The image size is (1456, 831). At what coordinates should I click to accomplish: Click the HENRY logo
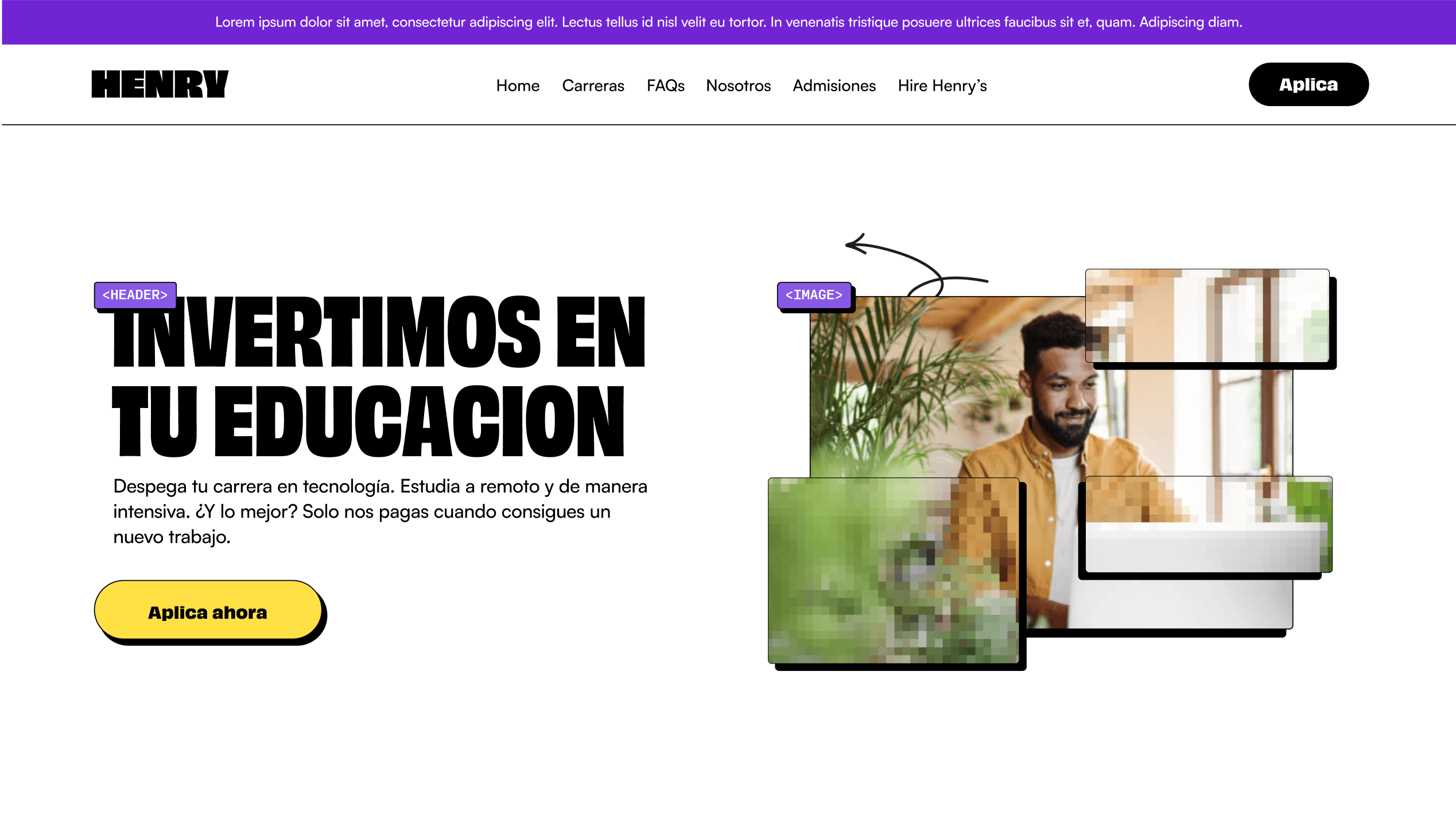click(160, 84)
